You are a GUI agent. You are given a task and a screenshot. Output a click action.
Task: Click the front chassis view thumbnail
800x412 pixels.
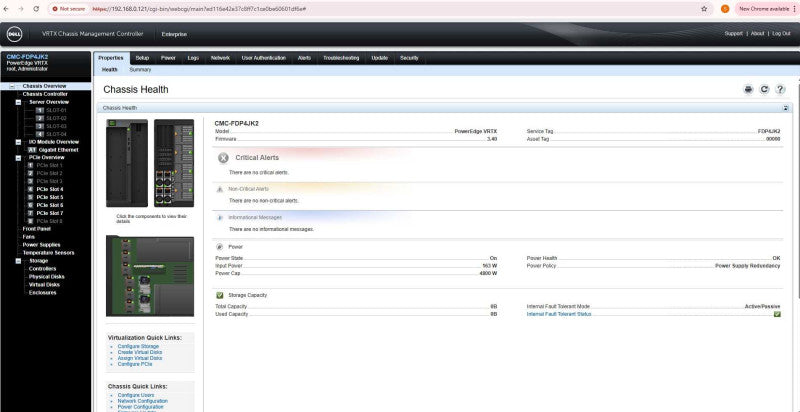tap(127, 163)
